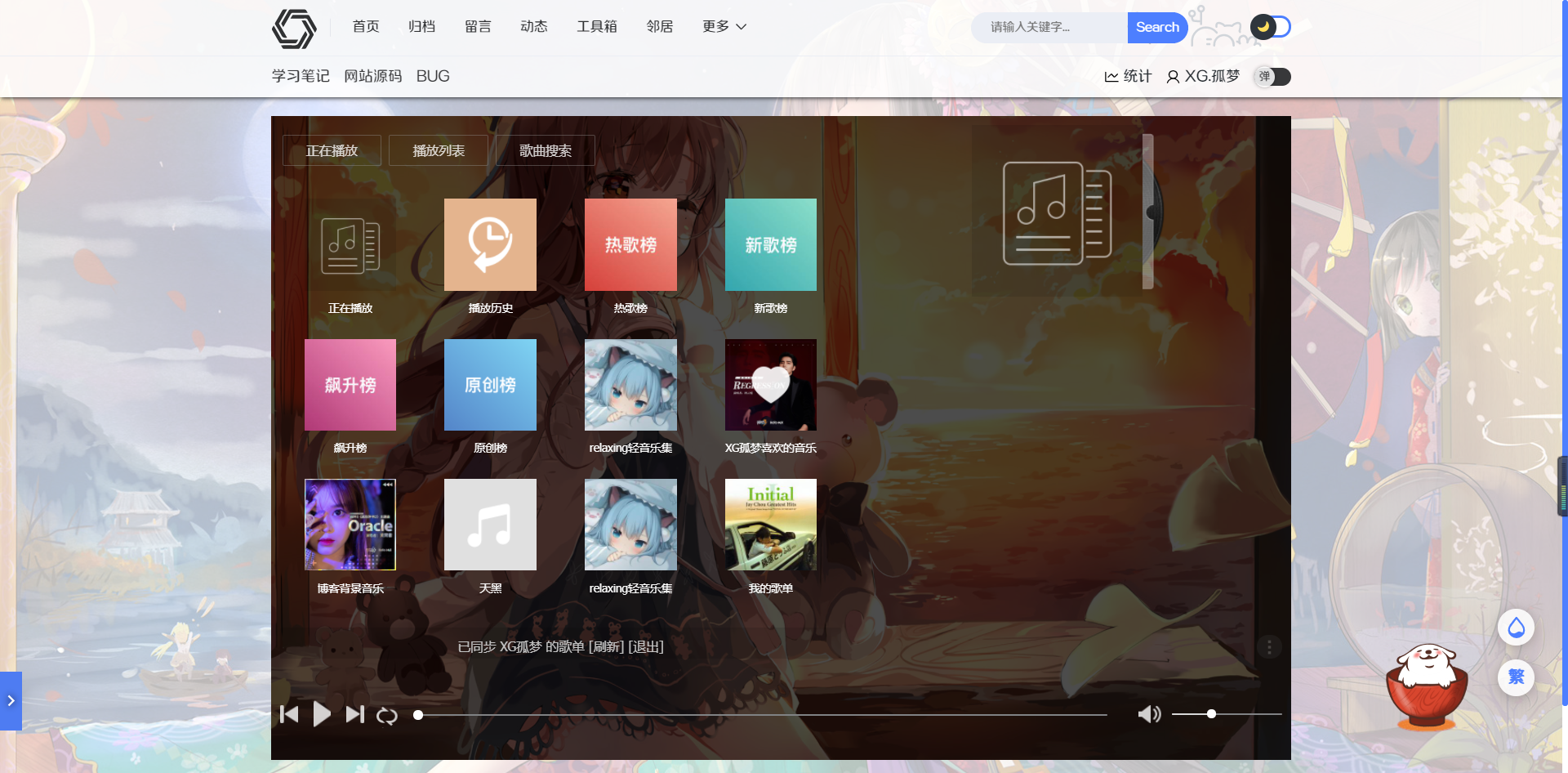Open XG孤梦喜欢的音乐 playlist cover

[771, 385]
